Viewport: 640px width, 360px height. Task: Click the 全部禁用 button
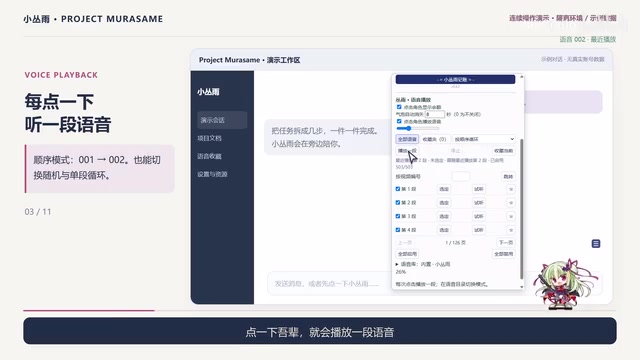pyautogui.click(x=504, y=254)
